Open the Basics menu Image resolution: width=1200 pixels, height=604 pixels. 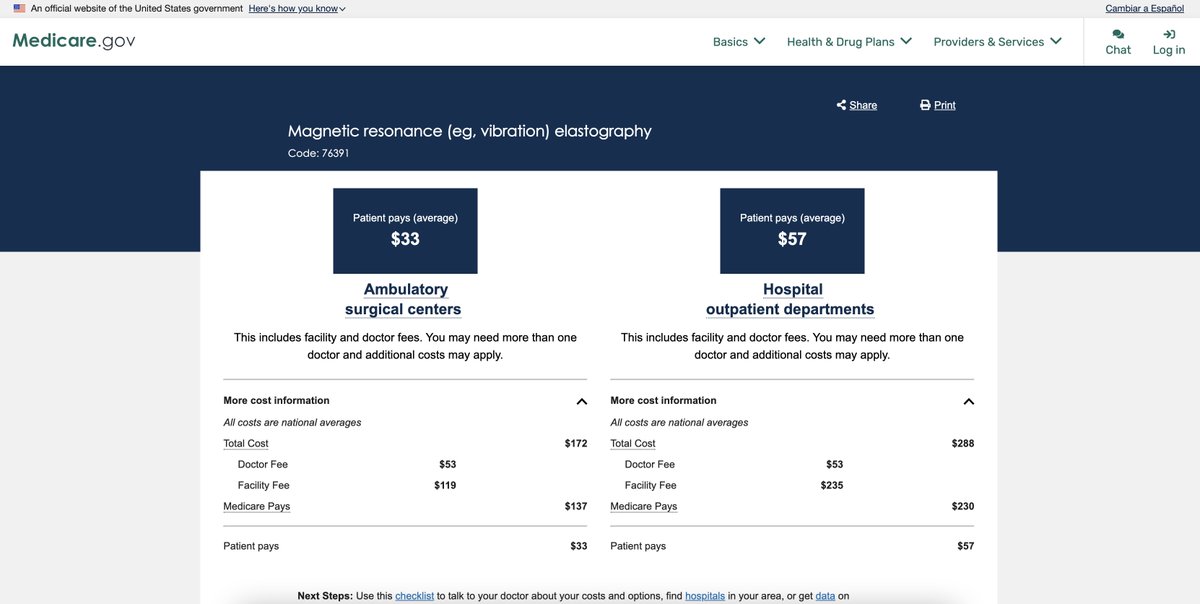(x=739, y=41)
